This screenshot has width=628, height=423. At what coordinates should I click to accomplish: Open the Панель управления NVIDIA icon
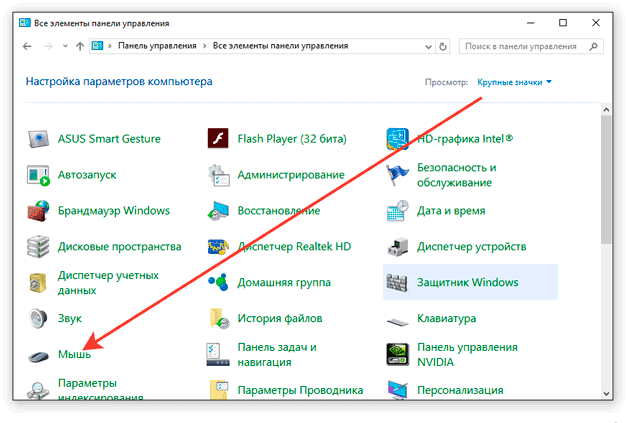(x=397, y=355)
